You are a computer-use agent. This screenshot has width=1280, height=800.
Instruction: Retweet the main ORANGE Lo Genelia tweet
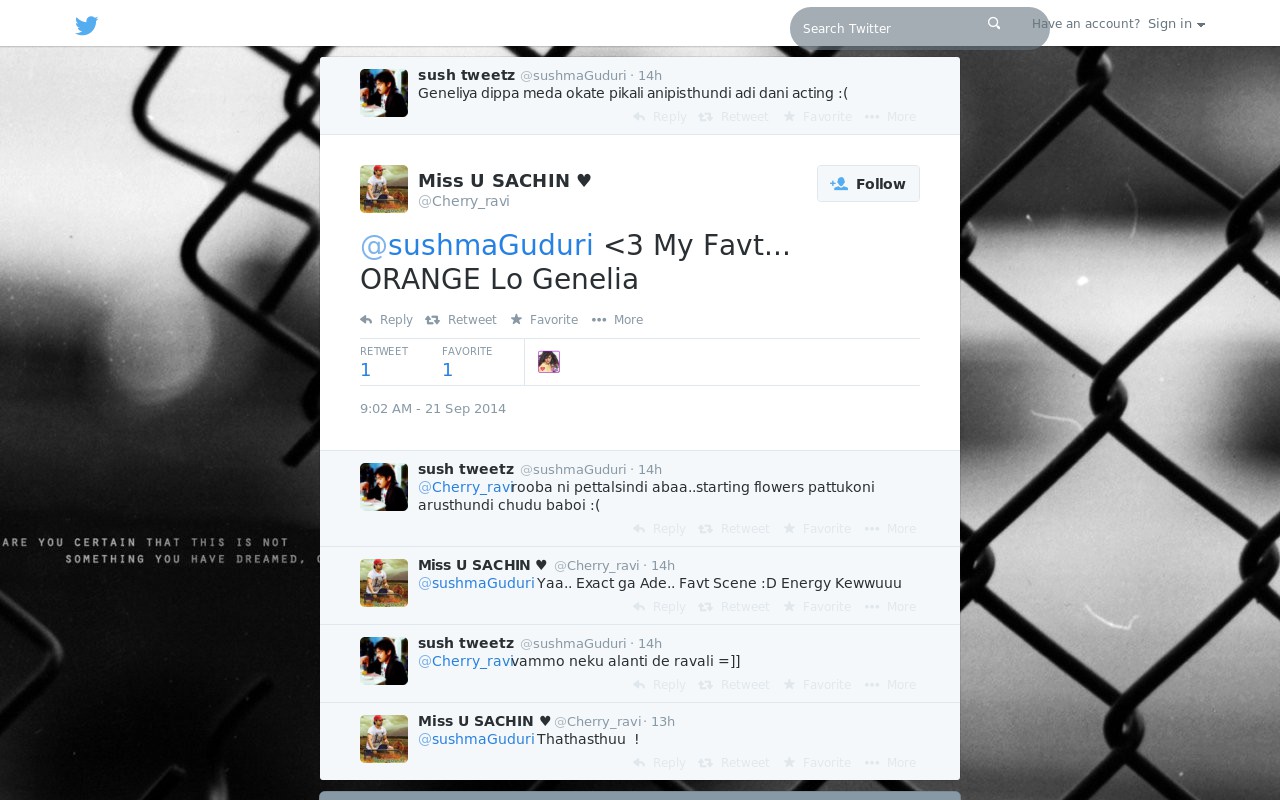tap(461, 320)
